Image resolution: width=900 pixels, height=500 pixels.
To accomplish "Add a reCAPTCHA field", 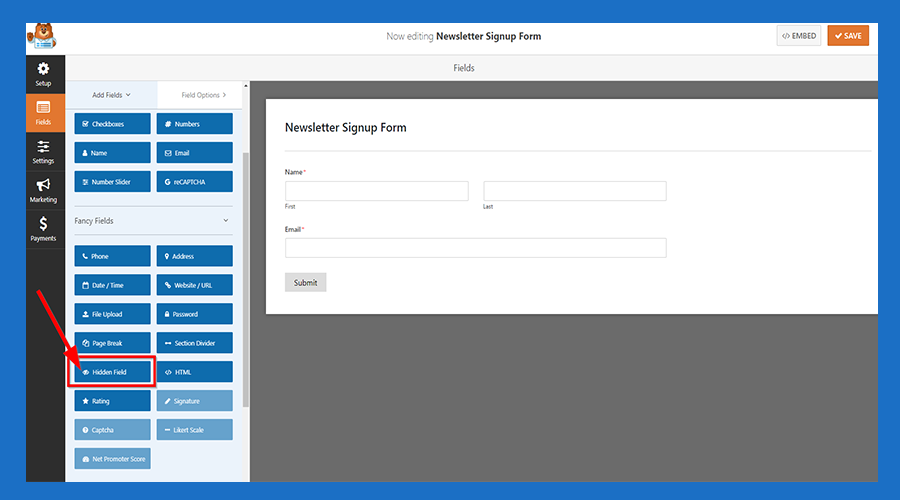I will click(x=194, y=182).
